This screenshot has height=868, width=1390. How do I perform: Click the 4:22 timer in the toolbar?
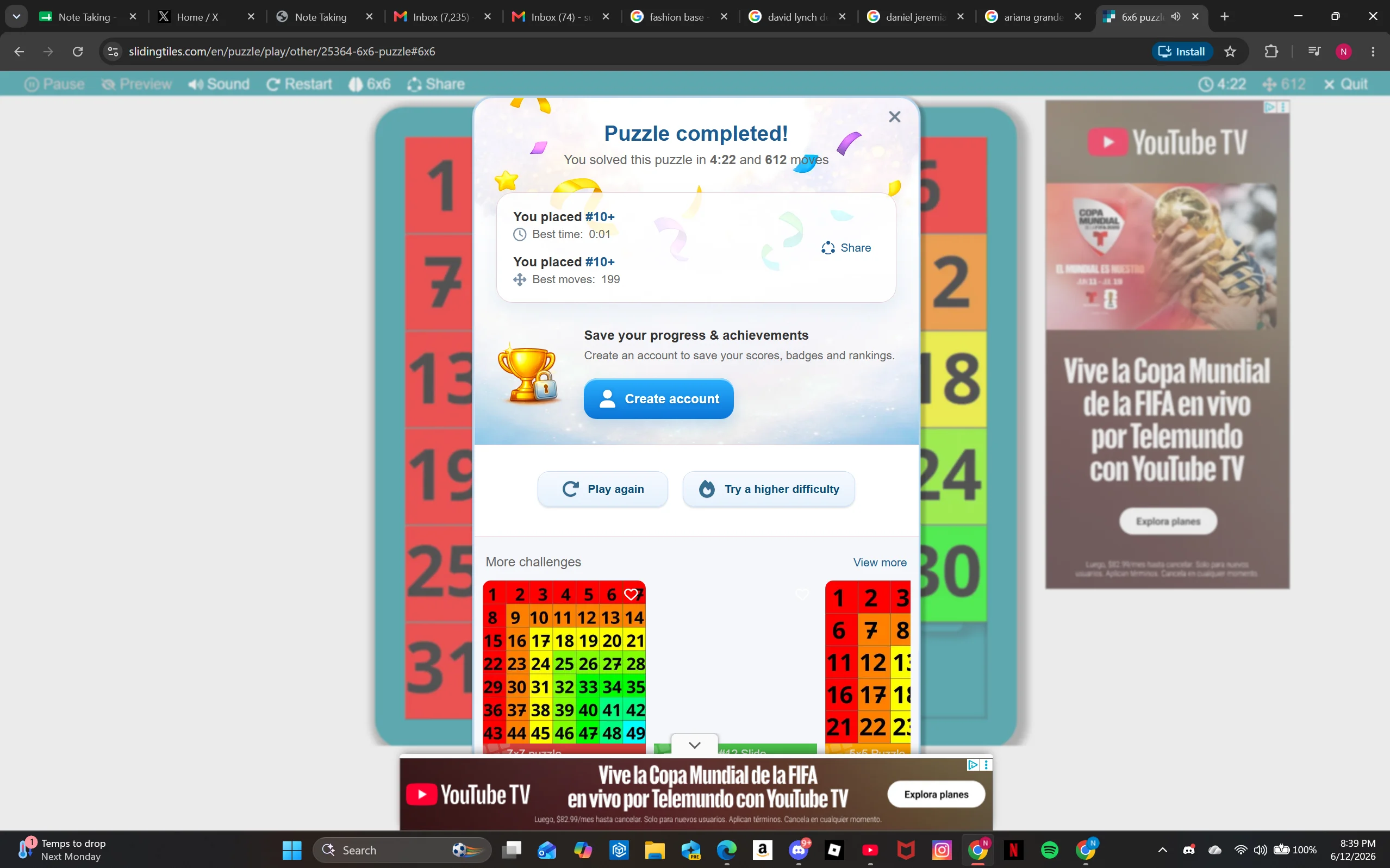pos(1222,84)
